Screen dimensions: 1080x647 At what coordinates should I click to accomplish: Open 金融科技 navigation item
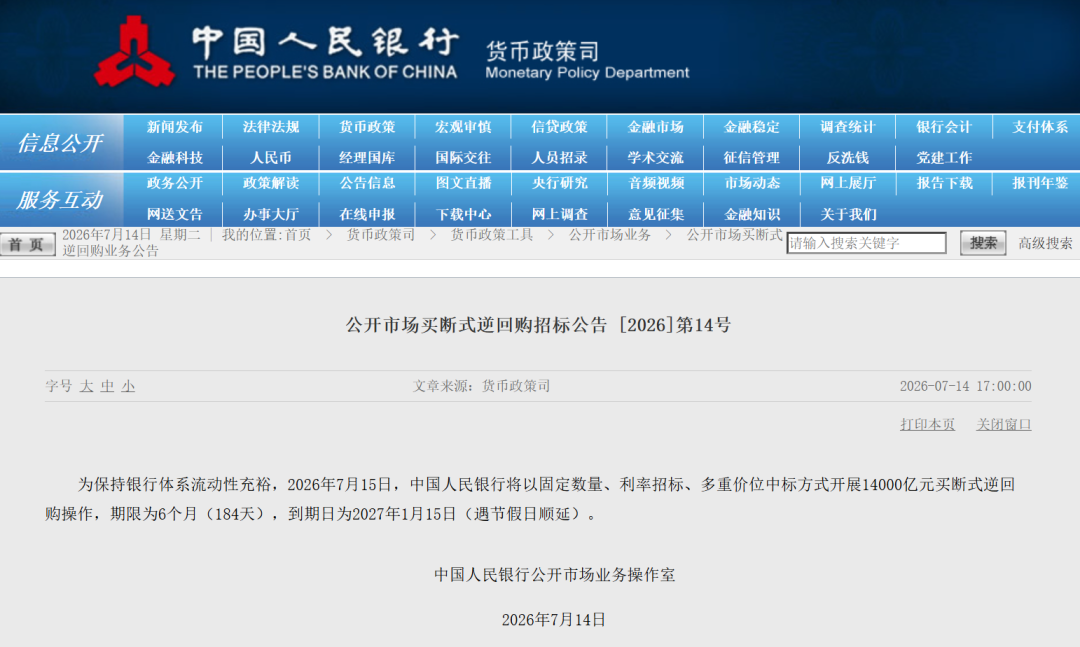click(174, 158)
